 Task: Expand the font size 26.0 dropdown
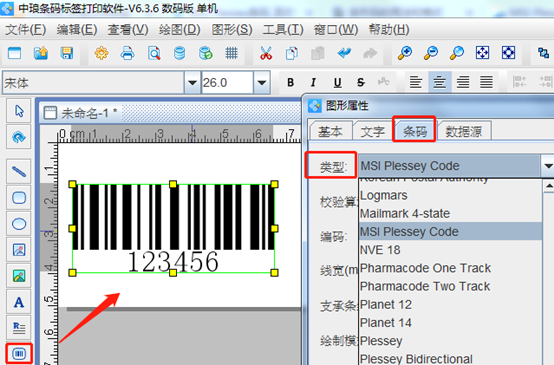[x=262, y=83]
